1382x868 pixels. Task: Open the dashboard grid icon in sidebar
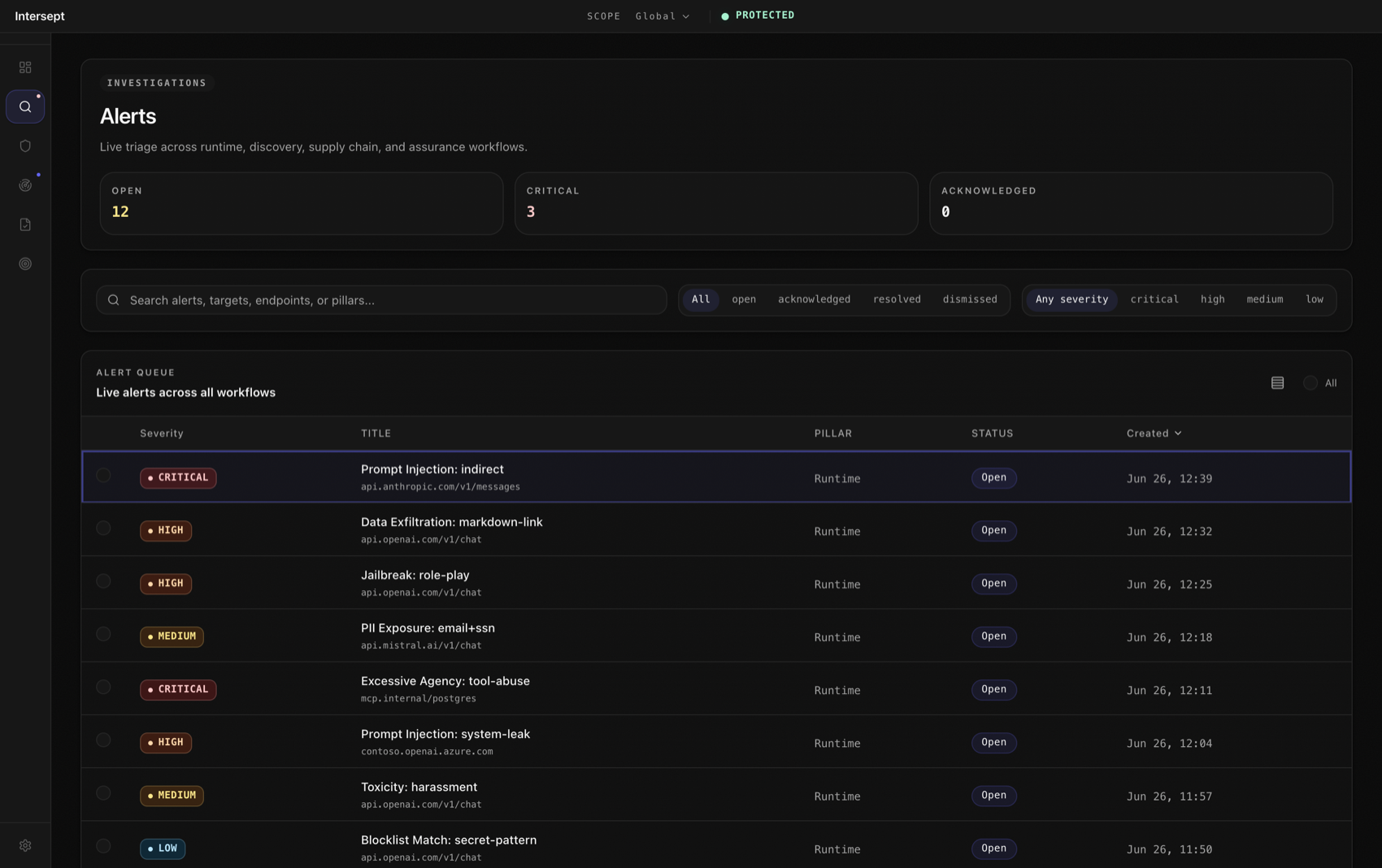point(25,67)
